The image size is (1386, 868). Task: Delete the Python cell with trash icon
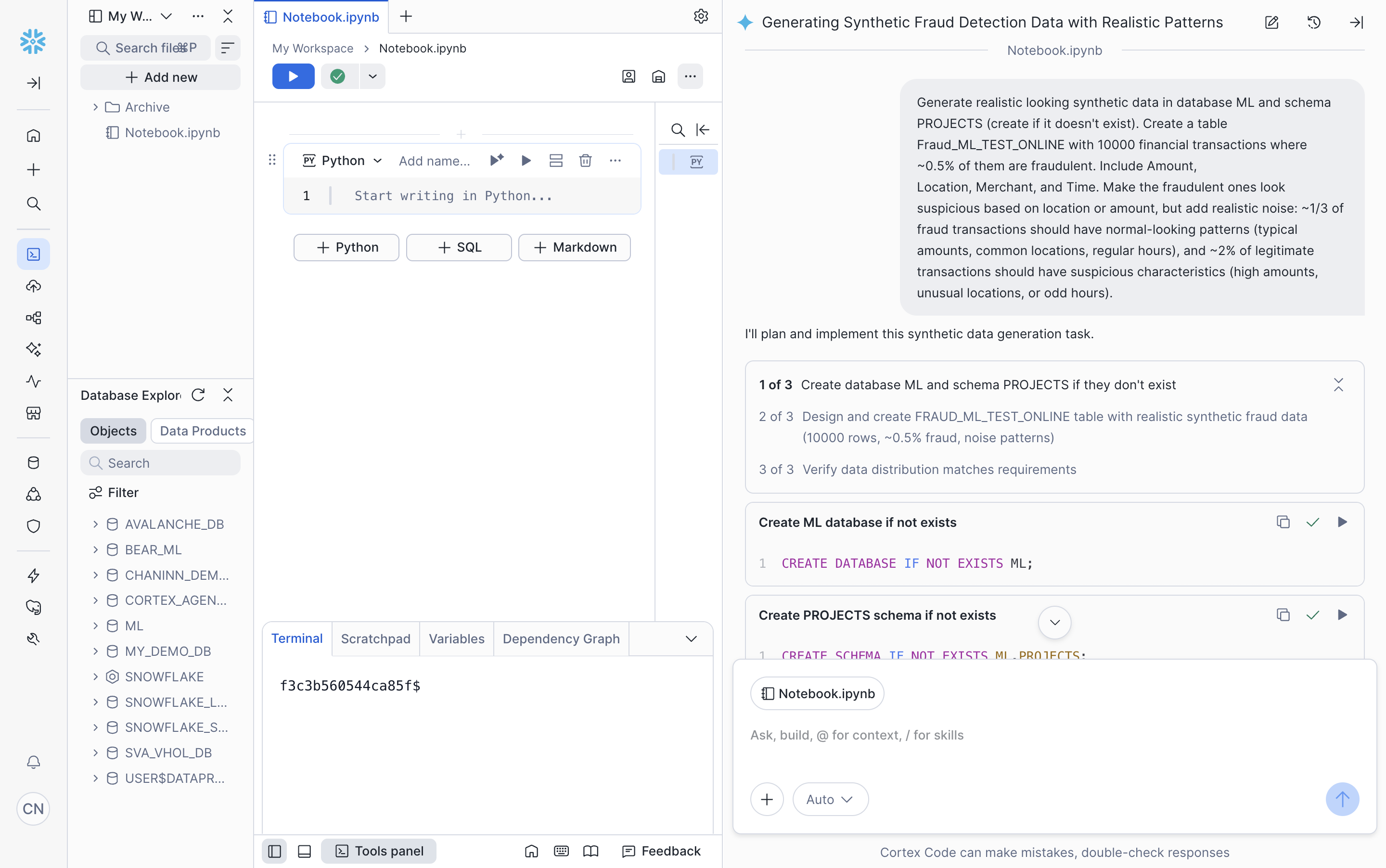click(585, 161)
